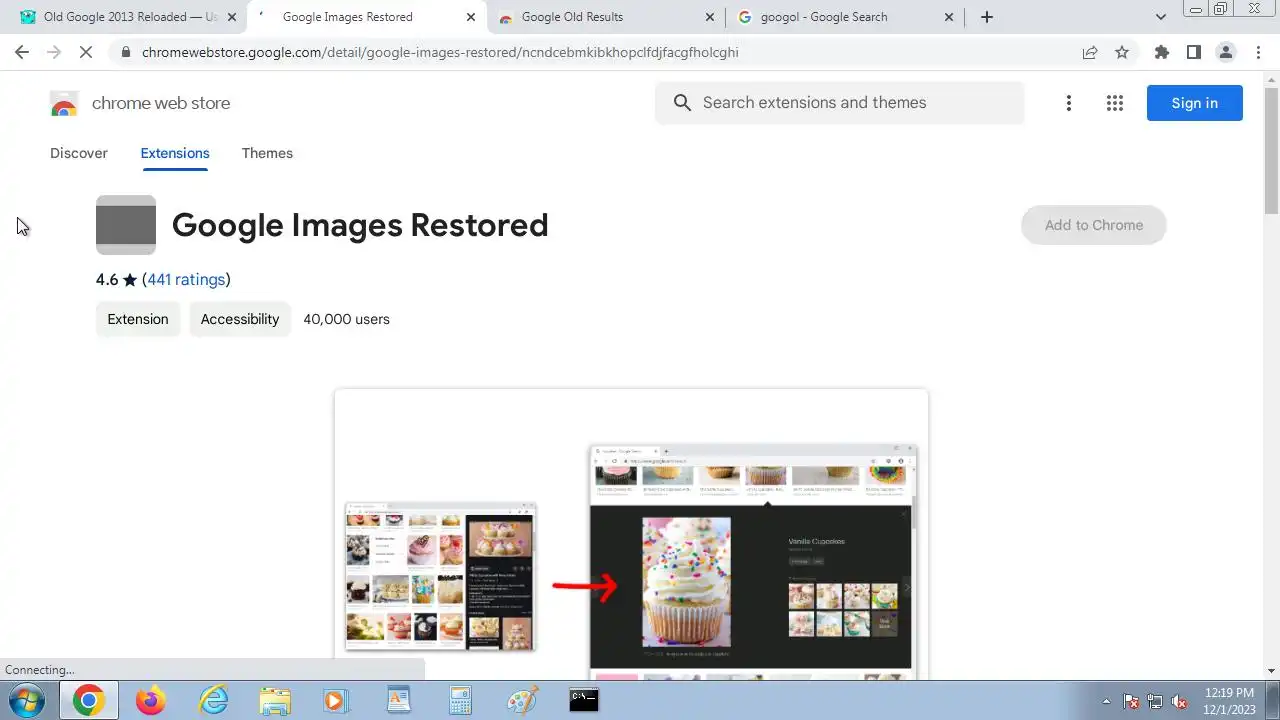Switch to Google Old Results tab
1280x720 pixels.
[605, 17]
